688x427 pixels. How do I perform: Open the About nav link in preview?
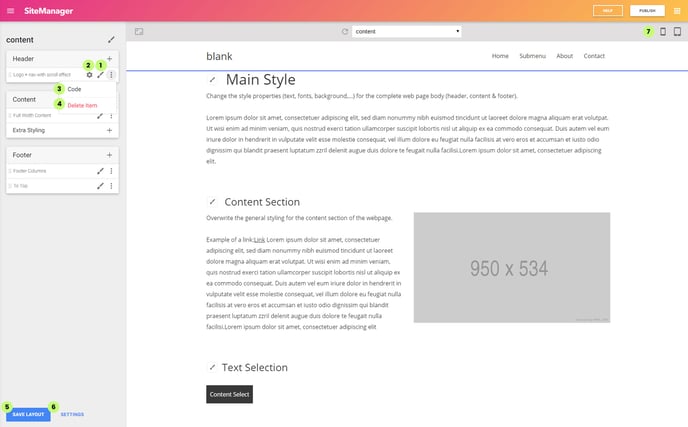565,56
